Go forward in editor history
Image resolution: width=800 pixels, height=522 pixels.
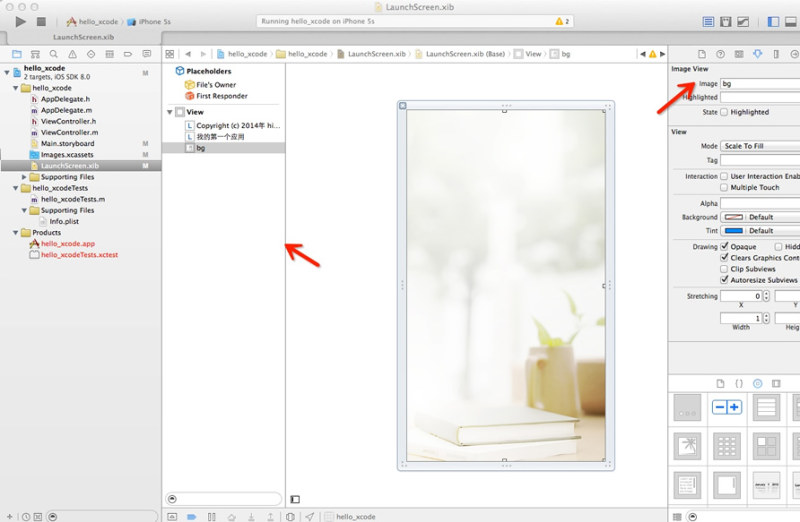click(203, 54)
